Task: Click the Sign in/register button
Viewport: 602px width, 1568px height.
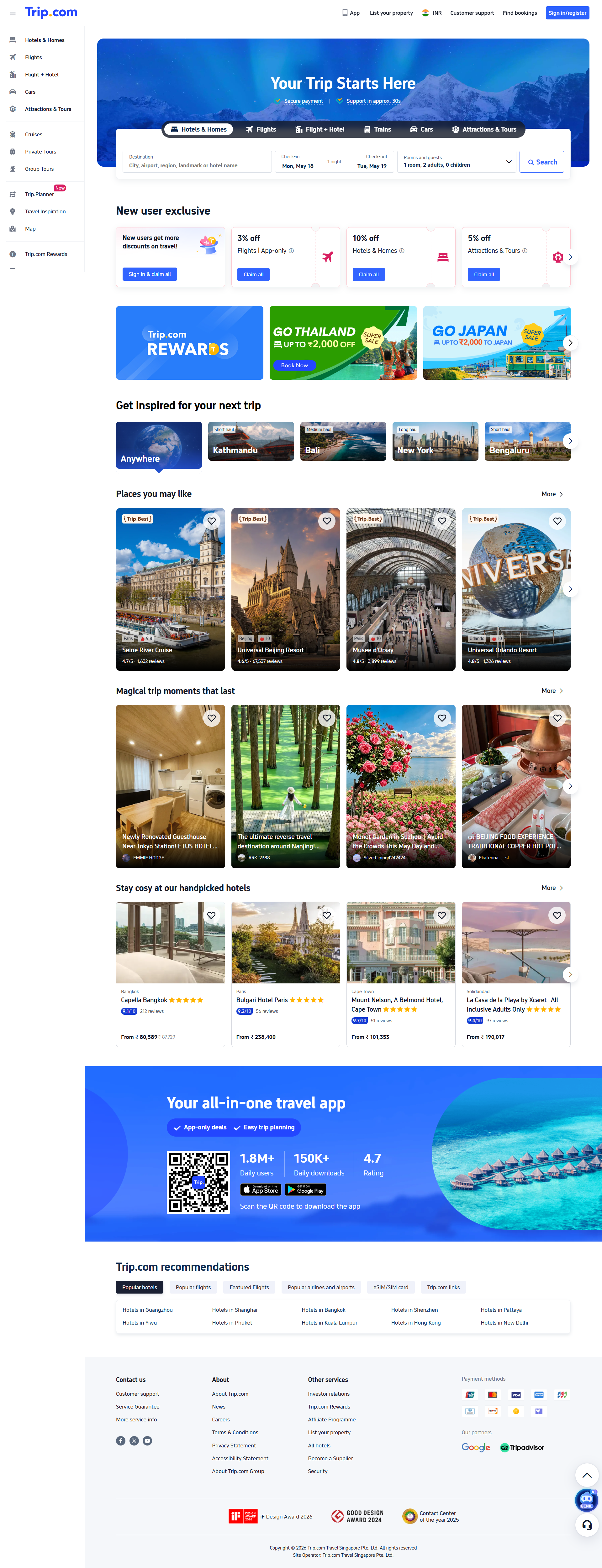Action: click(x=567, y=13)
